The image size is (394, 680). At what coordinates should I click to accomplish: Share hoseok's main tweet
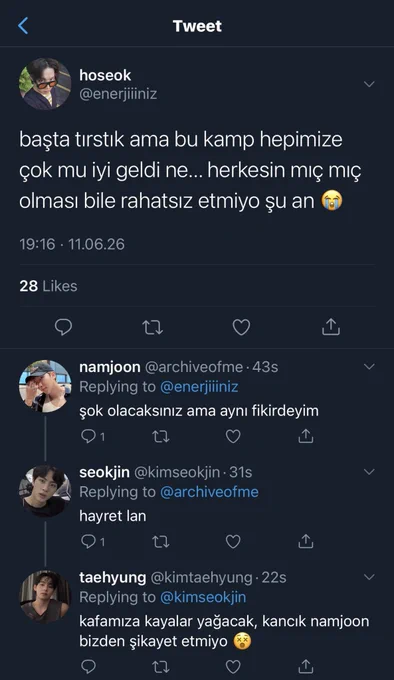point(331,327)
